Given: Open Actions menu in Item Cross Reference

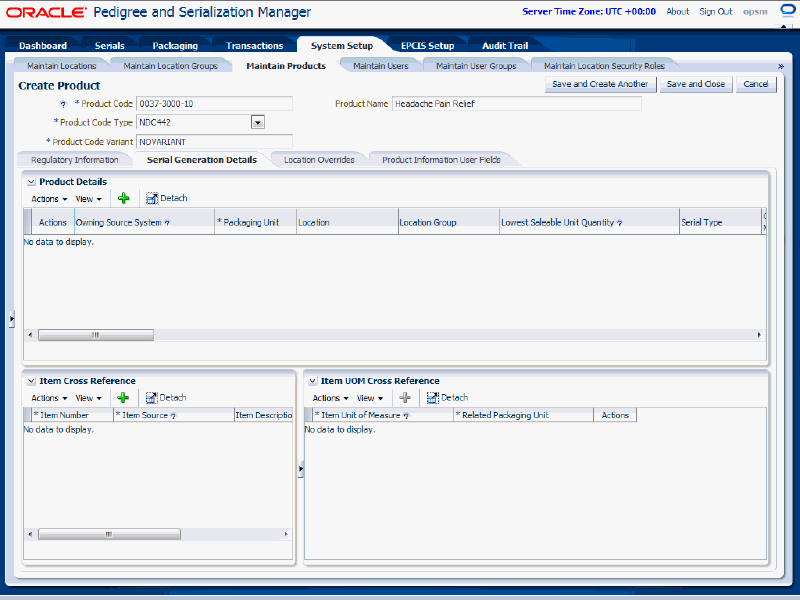Looking at the screenshot, I should (49, 398).
